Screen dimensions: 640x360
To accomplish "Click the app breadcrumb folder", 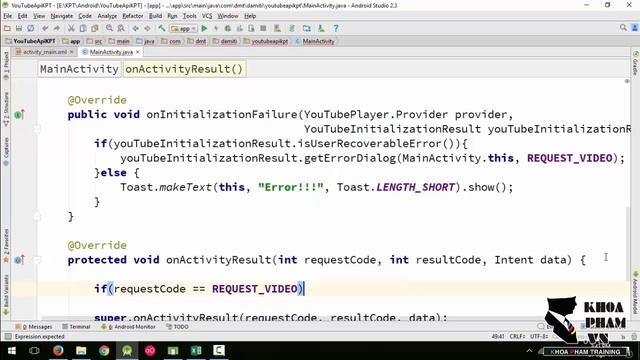I will [x=71, y=41].
